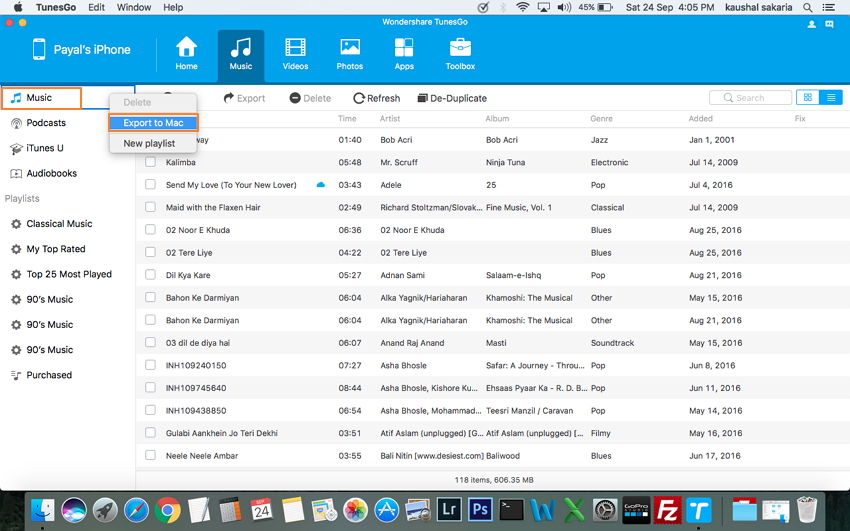Open the App Store from the dock
Screen dimensions: 850x531
pos(387,510)
